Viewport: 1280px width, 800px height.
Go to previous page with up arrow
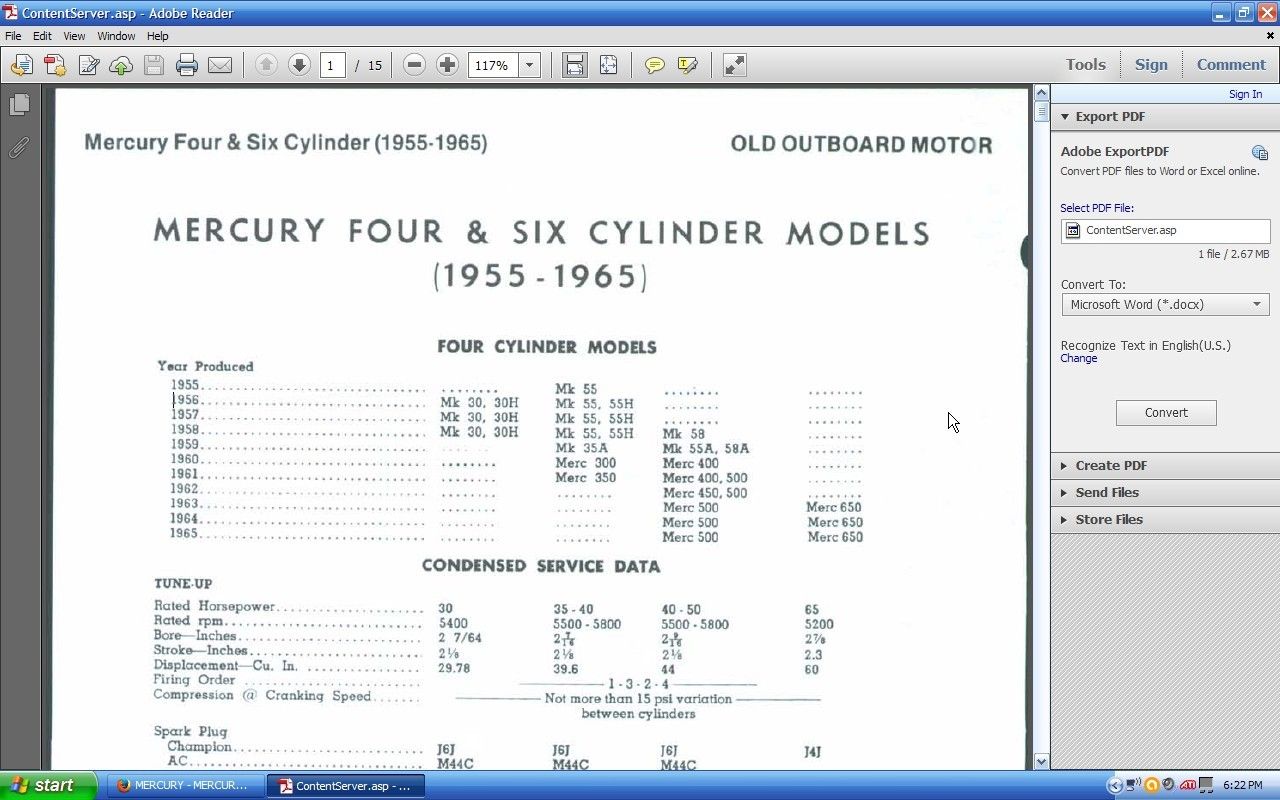click(x=266, y=65)
